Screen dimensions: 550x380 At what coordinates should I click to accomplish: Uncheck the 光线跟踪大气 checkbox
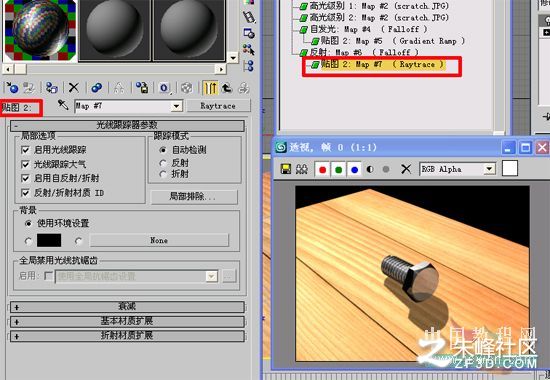[25, 164]
